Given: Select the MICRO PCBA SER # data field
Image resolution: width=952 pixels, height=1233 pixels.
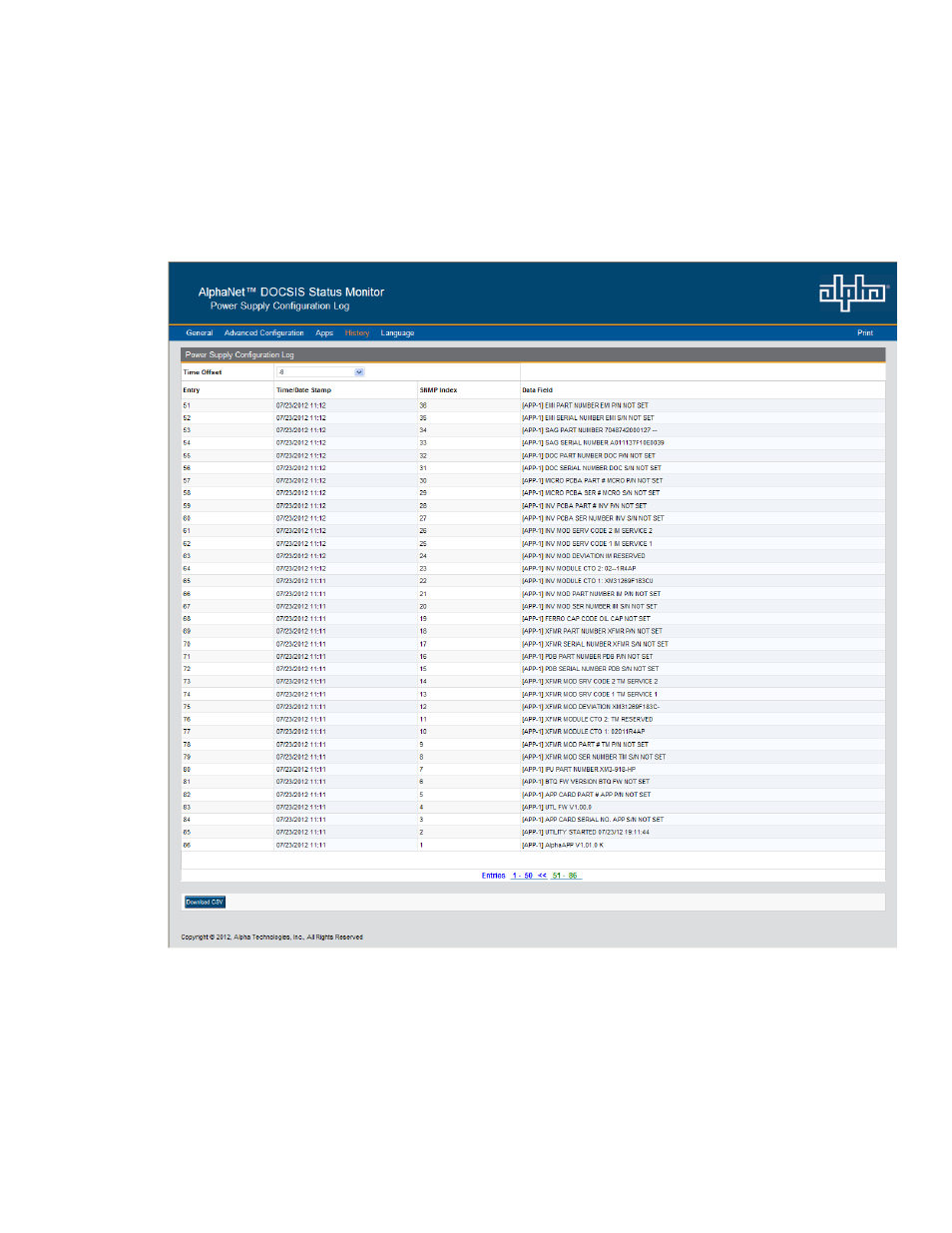Looking at the screenshot, I should [x=591, y=493].
